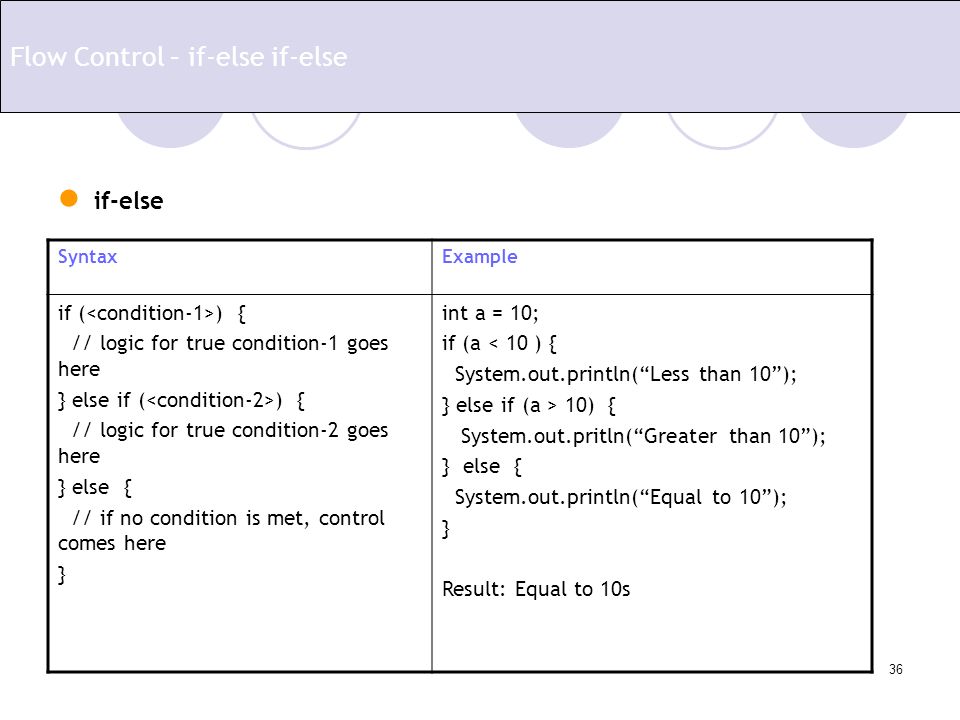This screenshot has width=960, height=720.
Task: Click the Example column header
Action: [479, 257]
